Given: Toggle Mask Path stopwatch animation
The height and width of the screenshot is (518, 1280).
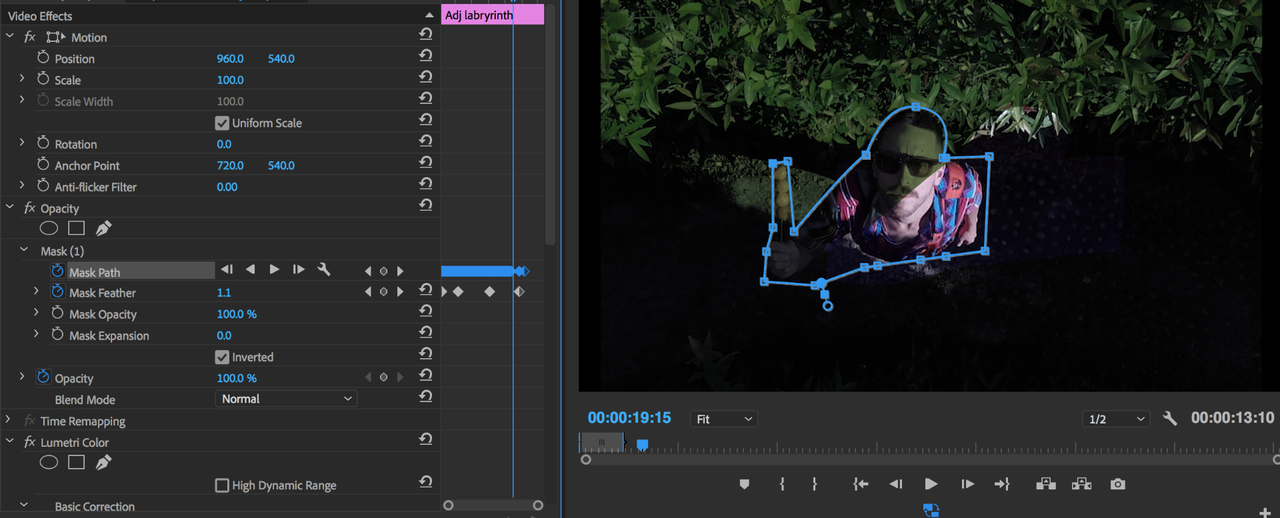Looking at the screenshot, I should click(57, 271).
